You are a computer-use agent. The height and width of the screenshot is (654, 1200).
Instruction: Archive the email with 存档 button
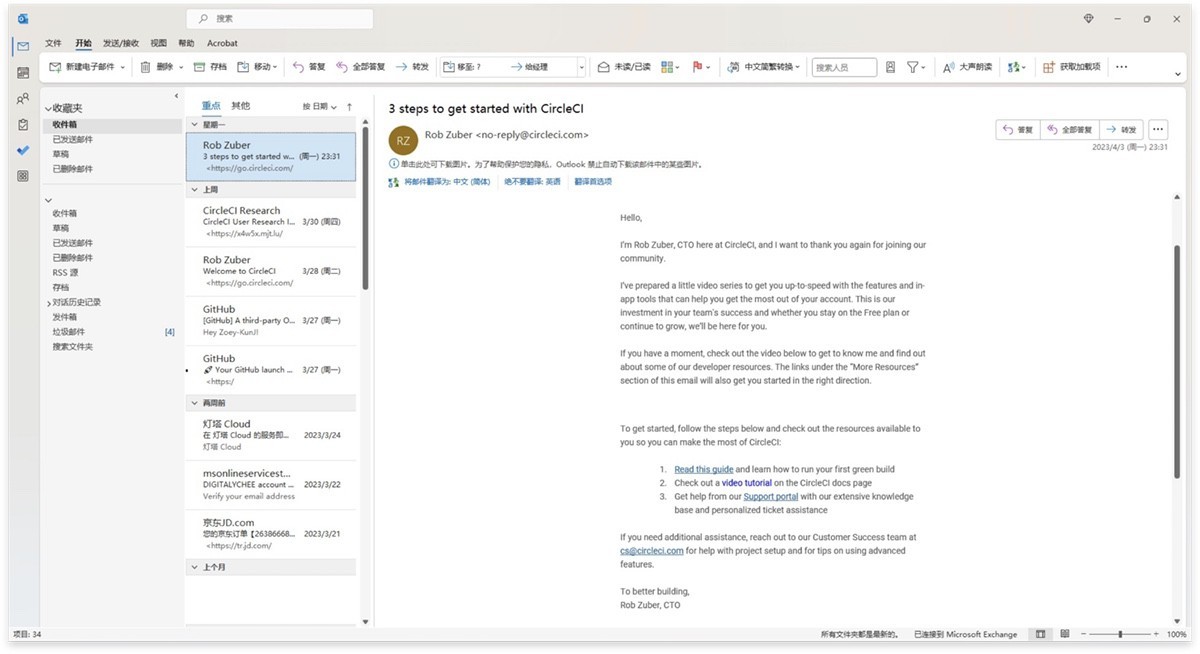point(211,67)
